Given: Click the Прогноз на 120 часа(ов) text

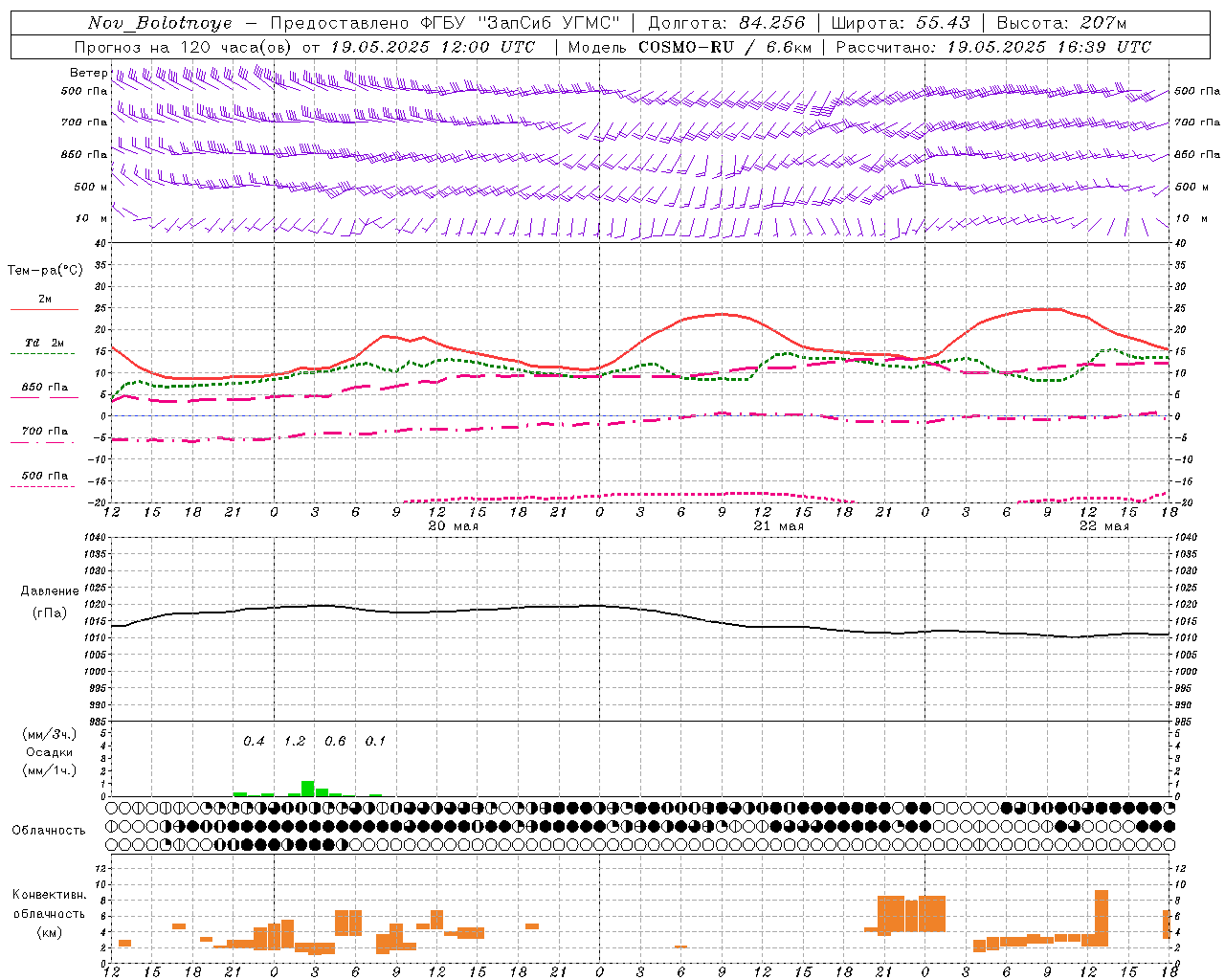Looking at the screenshot, I should [x=183, y=47].
